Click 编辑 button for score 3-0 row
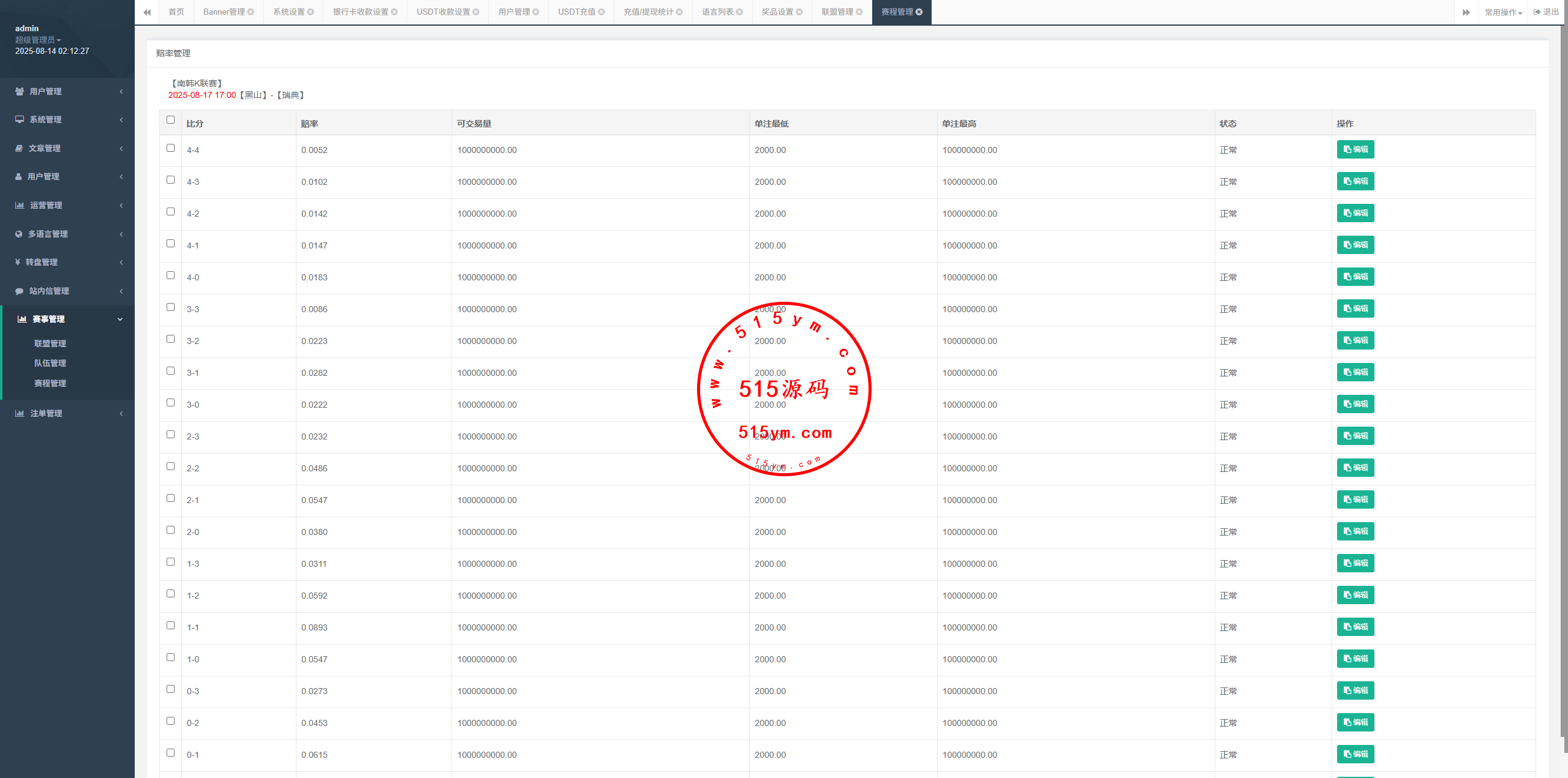 (x=1355, y=404)
